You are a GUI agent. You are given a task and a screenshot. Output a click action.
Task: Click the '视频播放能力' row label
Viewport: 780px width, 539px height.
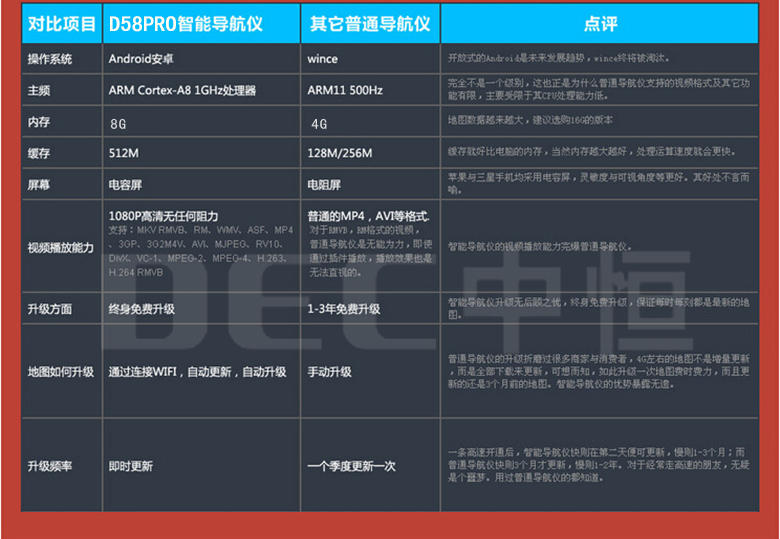point(61,248)
